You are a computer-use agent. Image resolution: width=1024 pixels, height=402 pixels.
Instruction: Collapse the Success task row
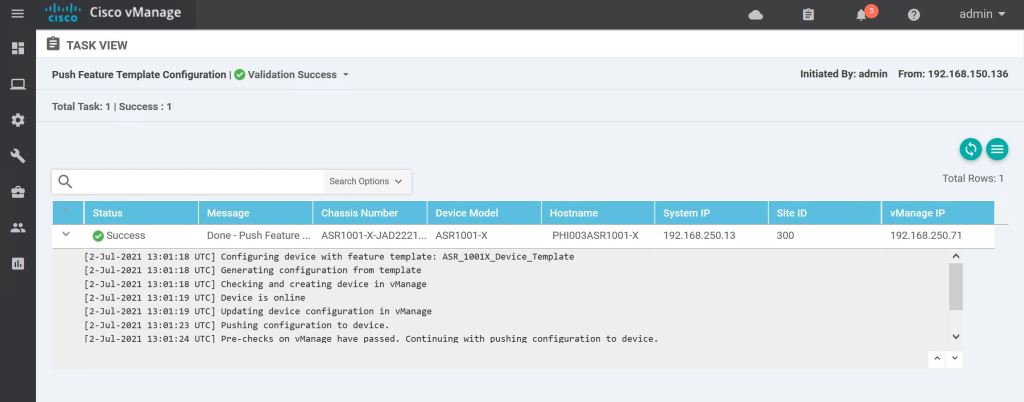click(66, 235)
